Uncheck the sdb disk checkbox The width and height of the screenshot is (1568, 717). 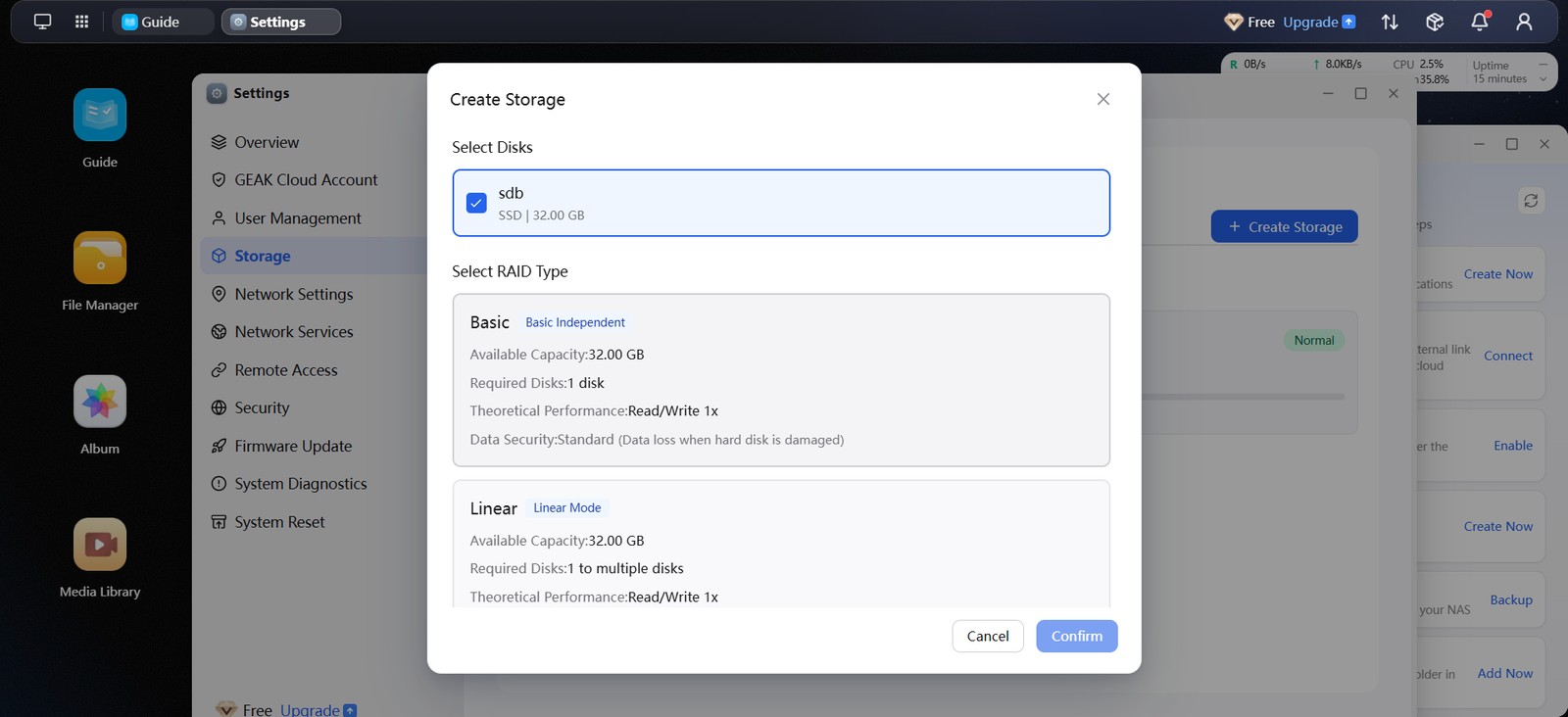(476, 203)
